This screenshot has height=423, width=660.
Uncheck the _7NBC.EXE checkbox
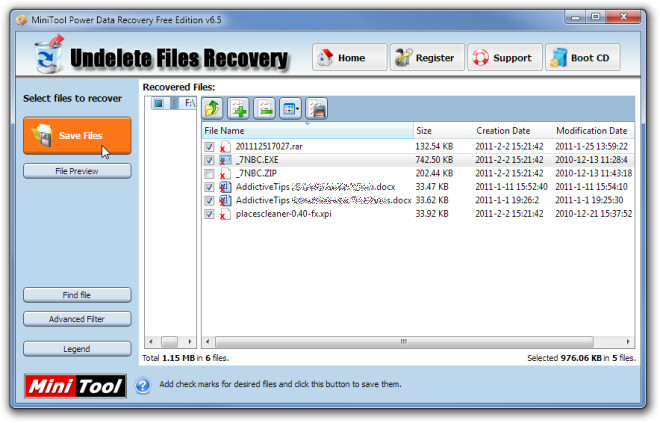tap(209, 160)
